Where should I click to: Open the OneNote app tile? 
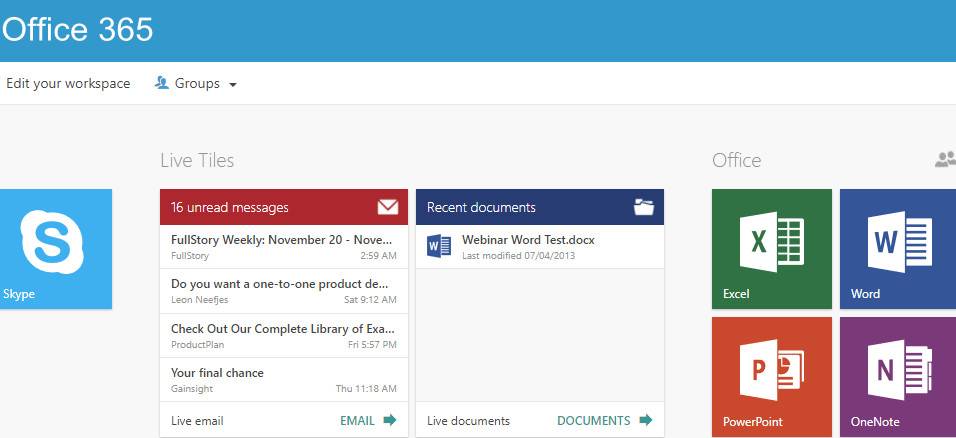(x=897, y=376)
